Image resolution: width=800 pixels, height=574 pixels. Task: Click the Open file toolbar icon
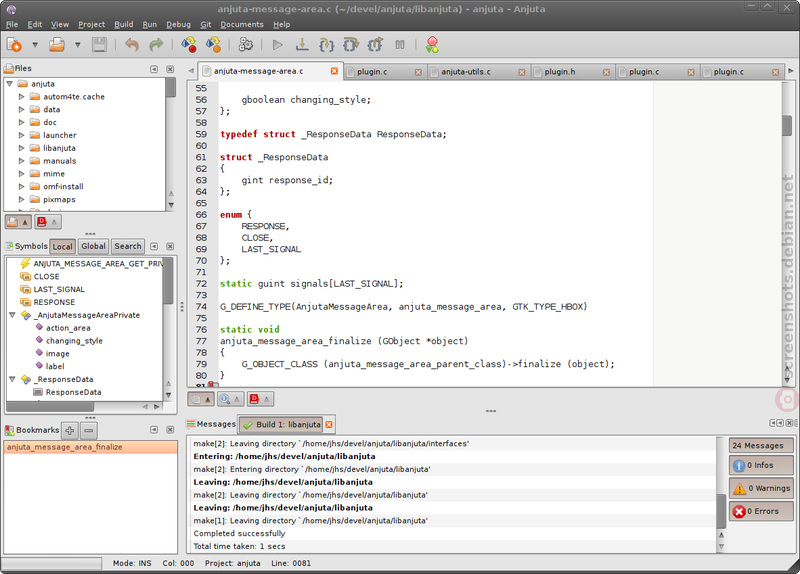tap(57, 45)
